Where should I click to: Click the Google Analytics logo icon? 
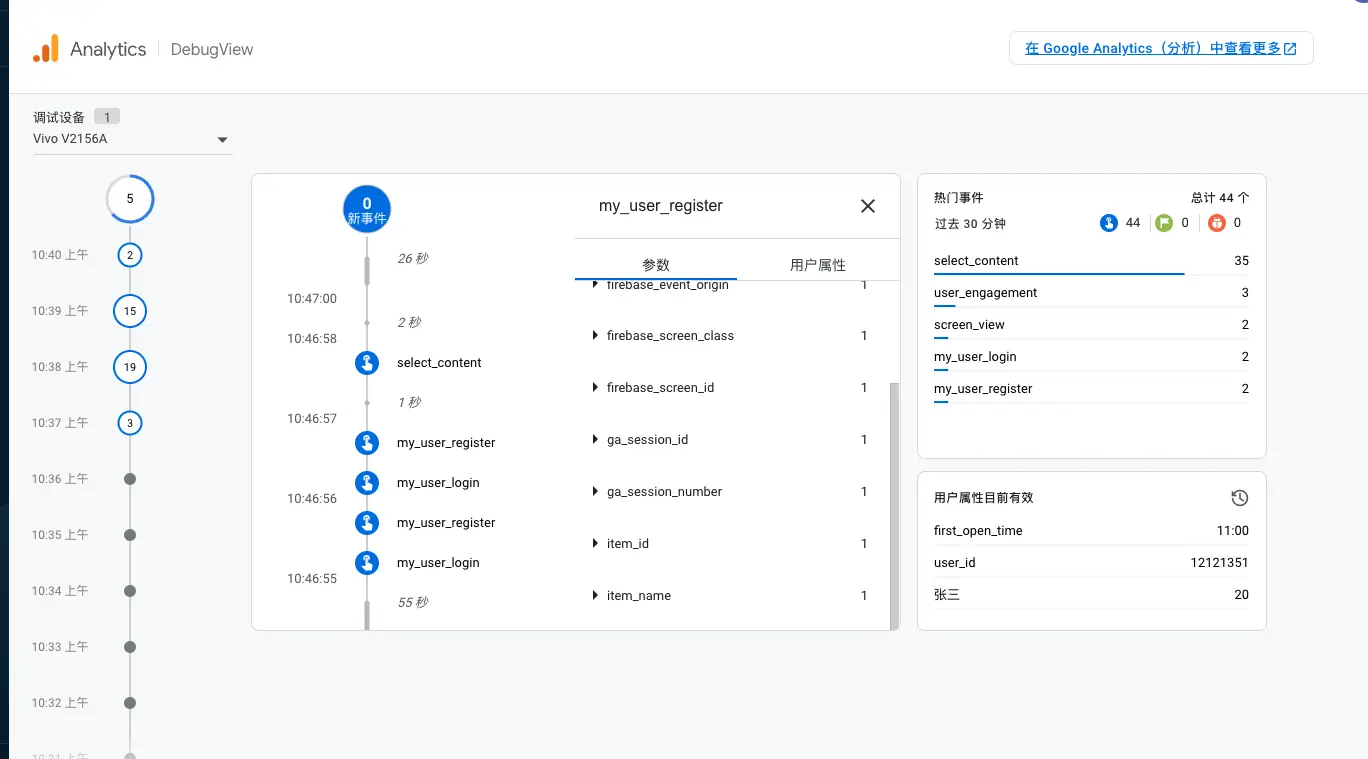point(46,49)
